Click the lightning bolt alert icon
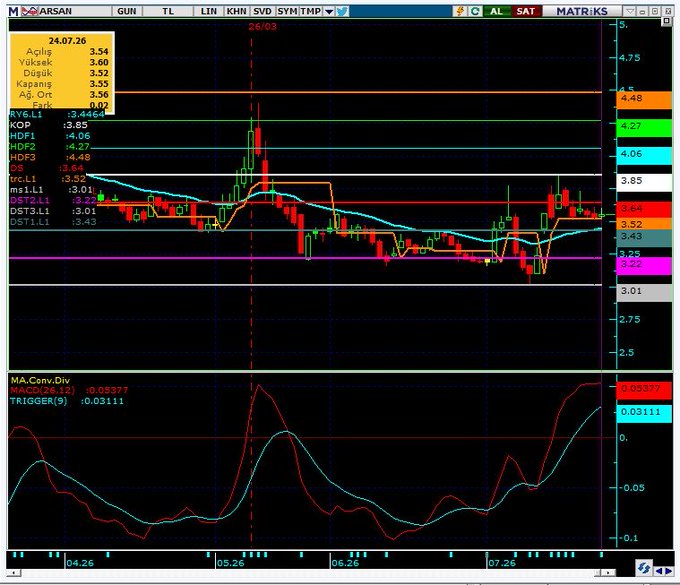This screenshot has width=680, height=585. point(460,11)
